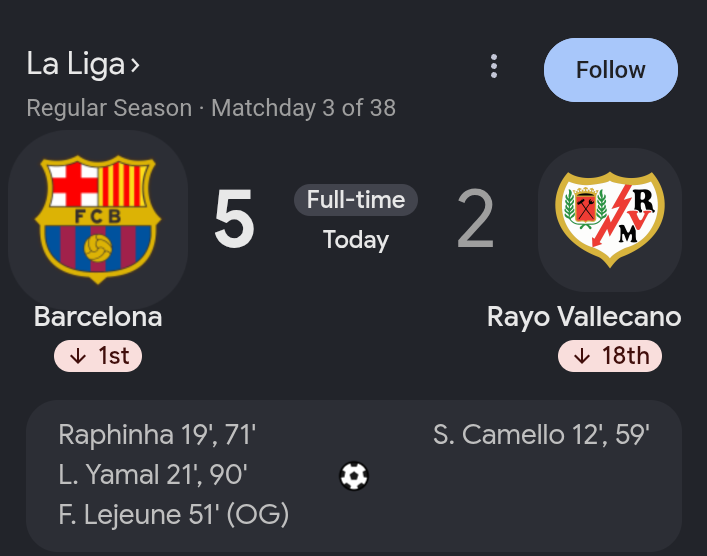Click the soccer ball goals icon
707x556 pixels.
(354, 476)
